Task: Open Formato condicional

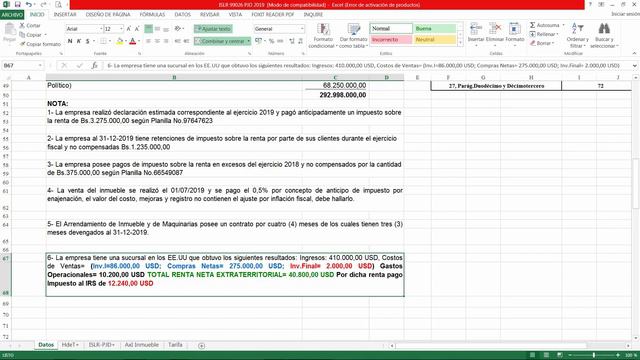Action: point(323,36)
